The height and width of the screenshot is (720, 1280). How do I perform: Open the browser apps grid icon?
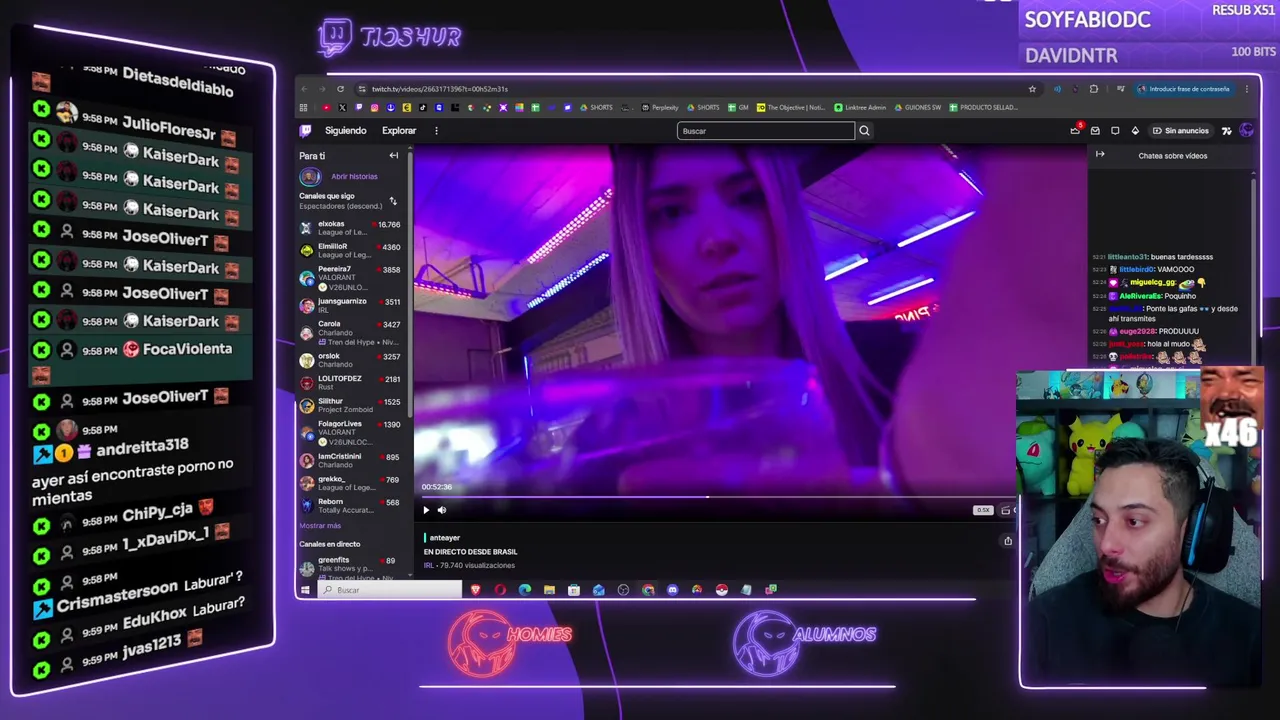304,107
